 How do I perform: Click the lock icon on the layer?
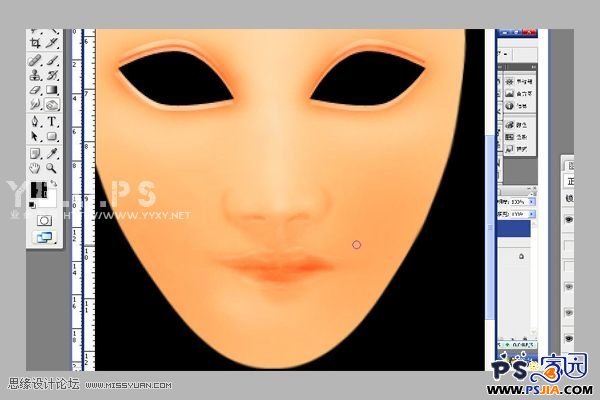(x=521, y=256)
